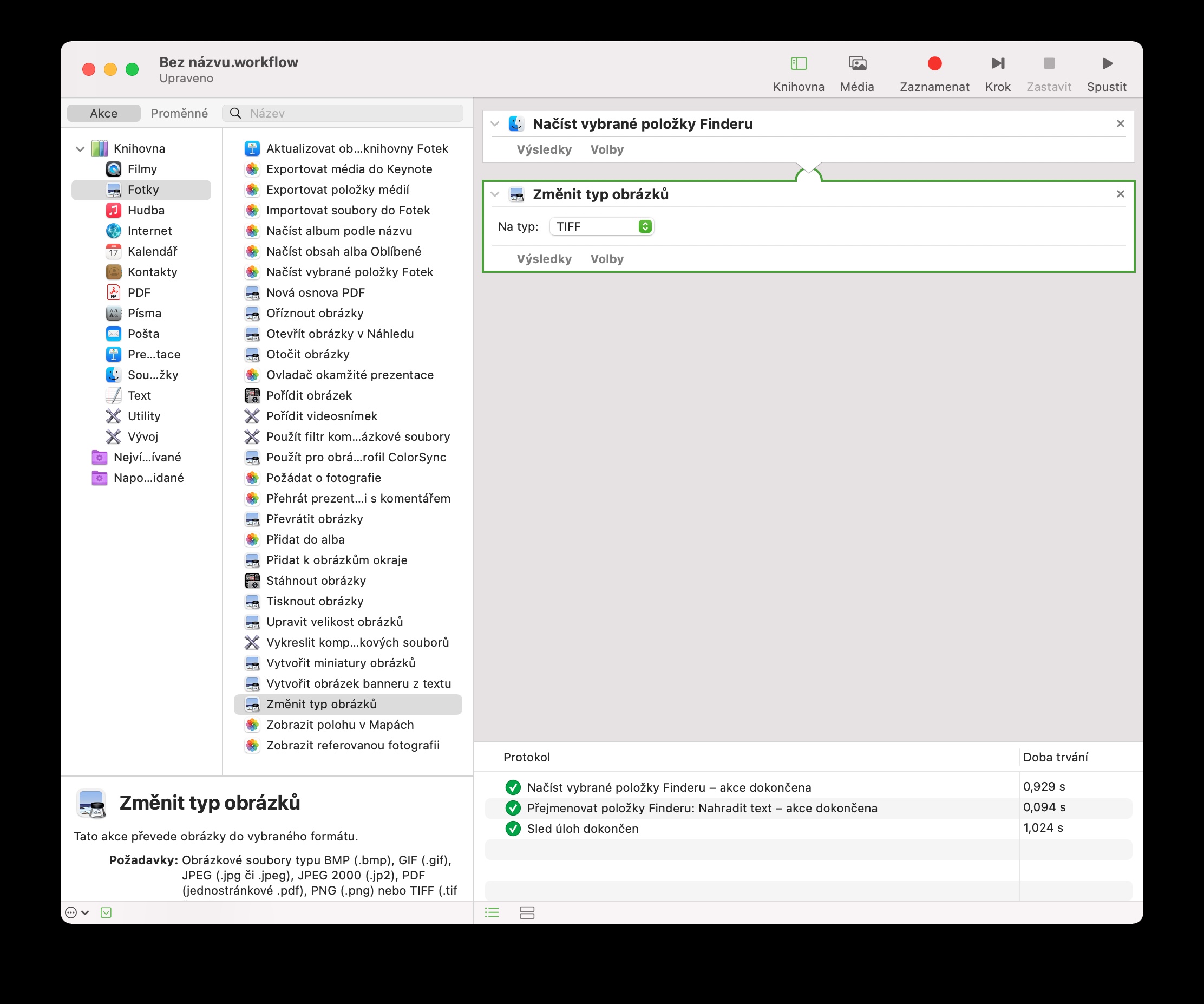Remove the Změnit typ obrázků action
The height and width of the screenshot is (1004, 1204).
(1120, 194)
